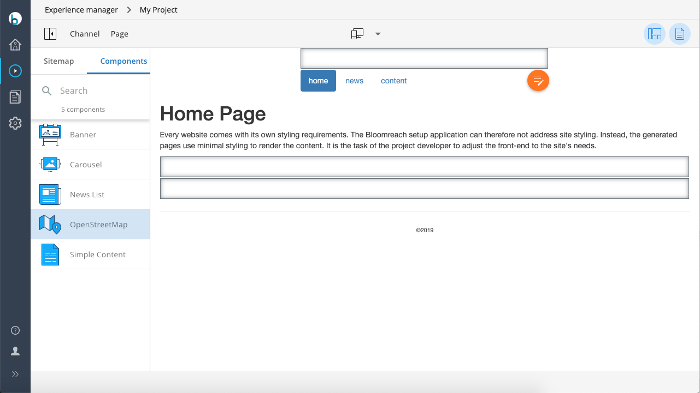Click the News List label

87,194
